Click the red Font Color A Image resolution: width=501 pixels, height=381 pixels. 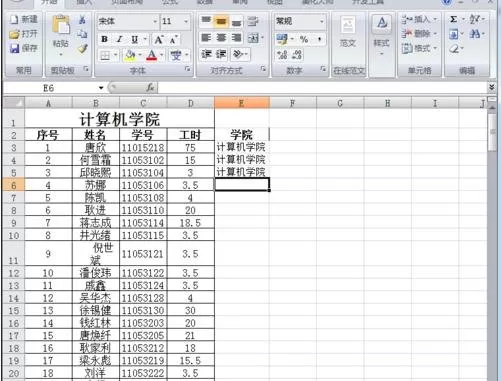152,55
